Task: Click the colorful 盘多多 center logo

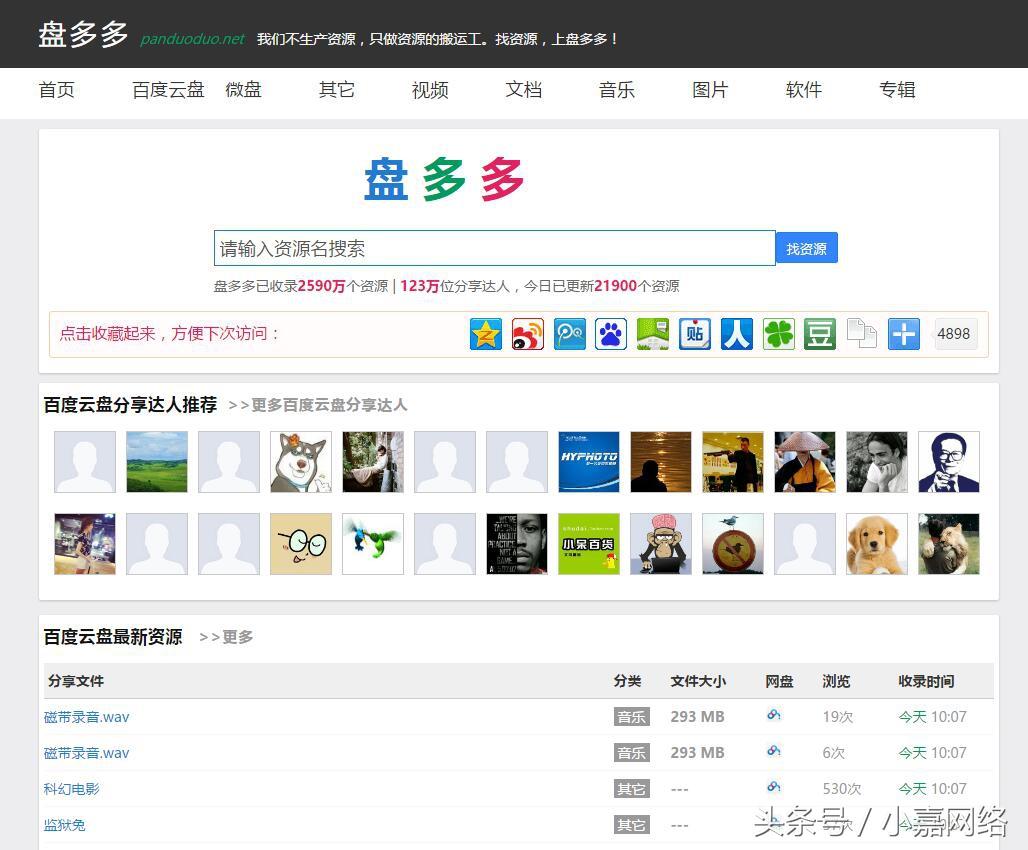Action: pos(444,179)
